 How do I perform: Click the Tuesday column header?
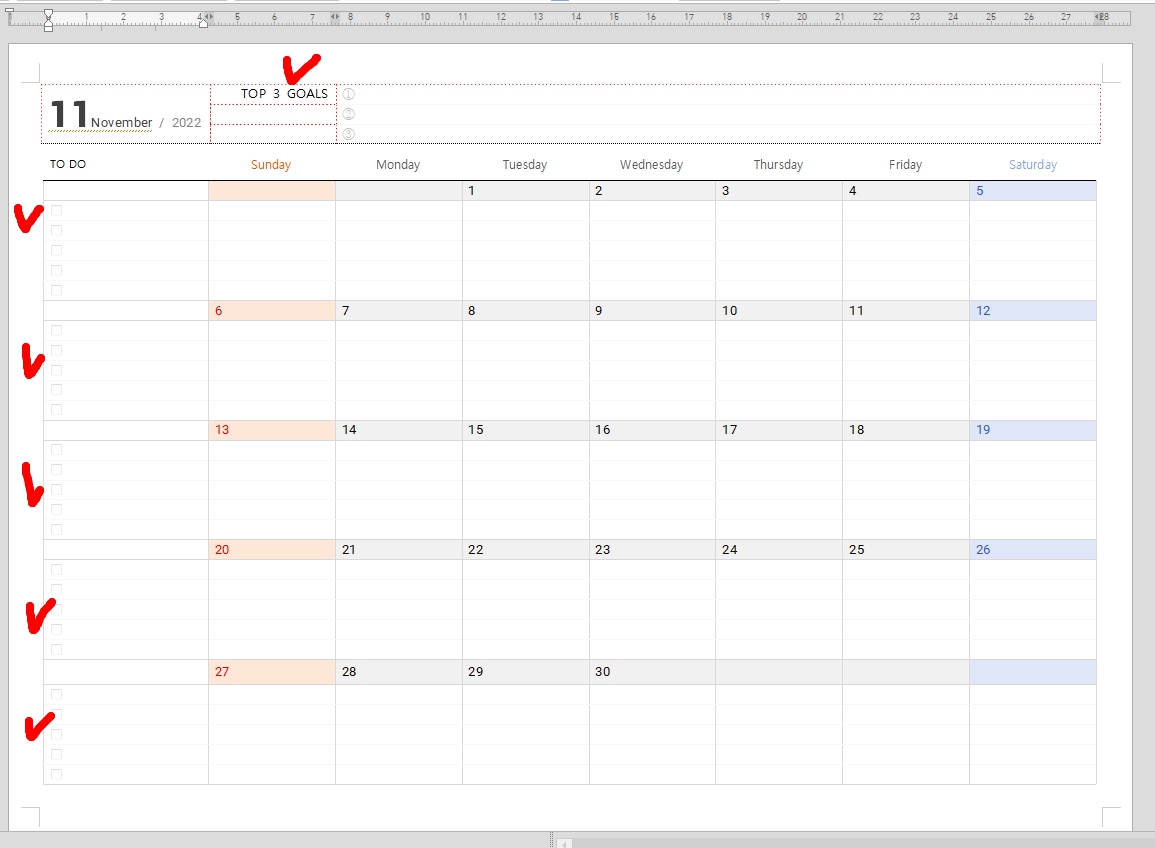[525, 164]
